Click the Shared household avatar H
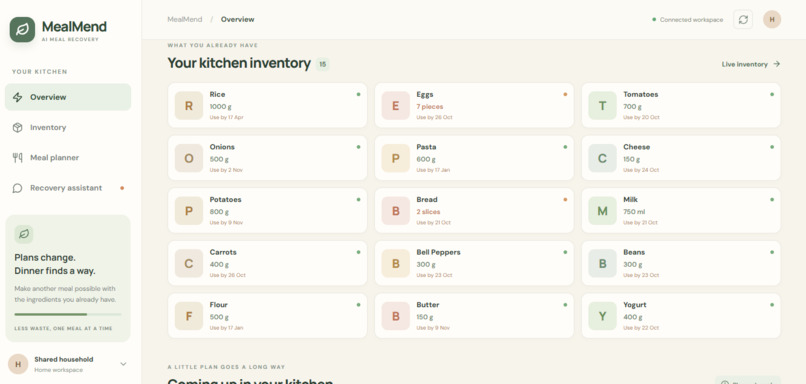This screenshot has height=384, width=806. (x=18, y=364)
